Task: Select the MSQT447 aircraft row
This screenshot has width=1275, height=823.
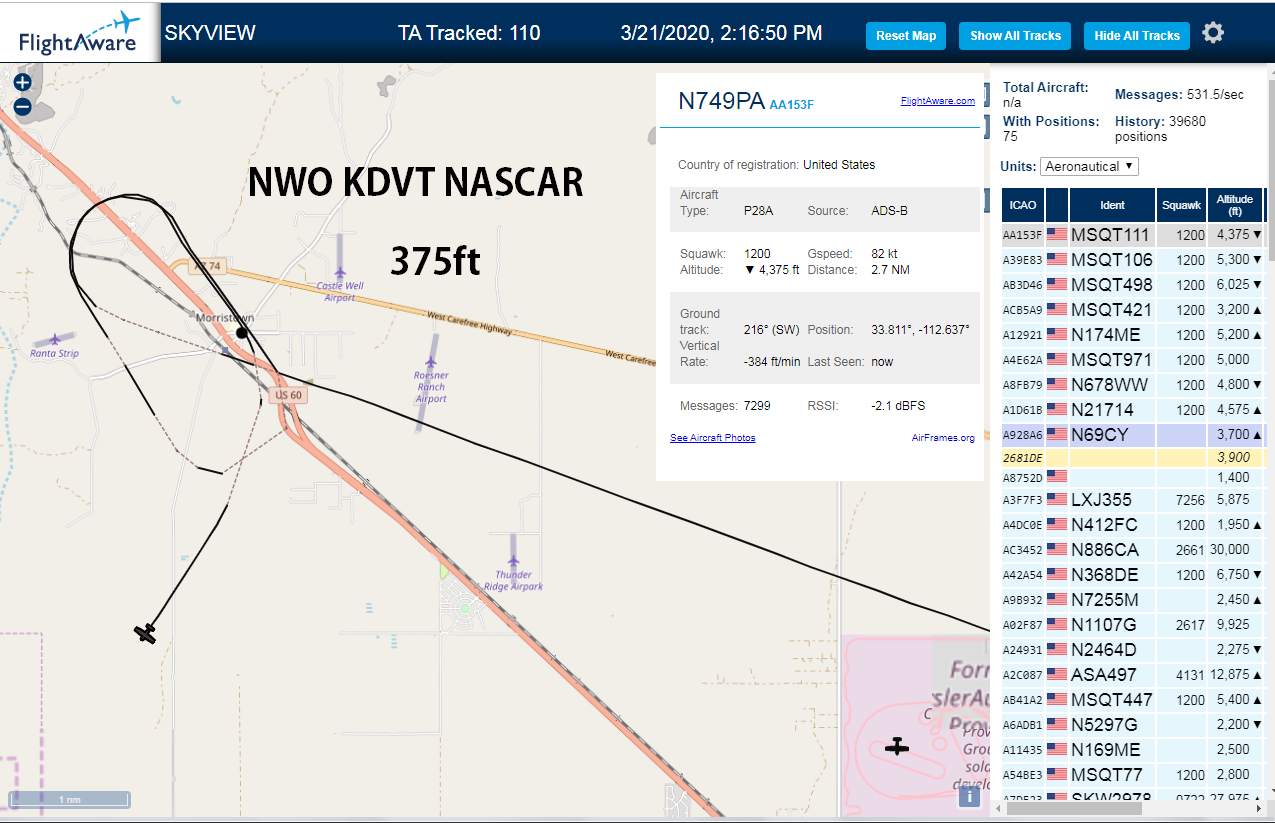Action: click(x=1133, y=700)
